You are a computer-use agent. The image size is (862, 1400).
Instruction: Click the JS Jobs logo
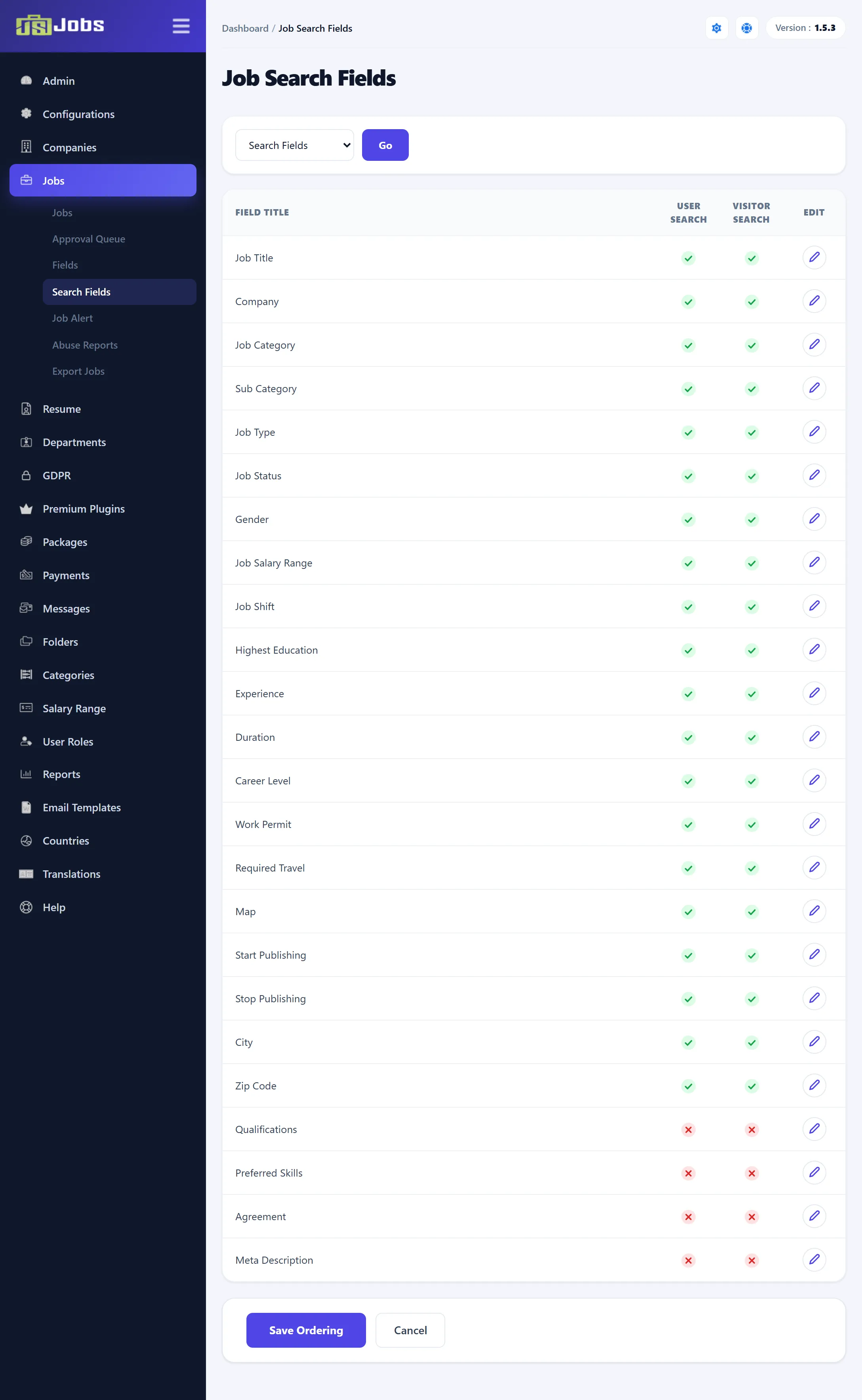tap(60, 25)
